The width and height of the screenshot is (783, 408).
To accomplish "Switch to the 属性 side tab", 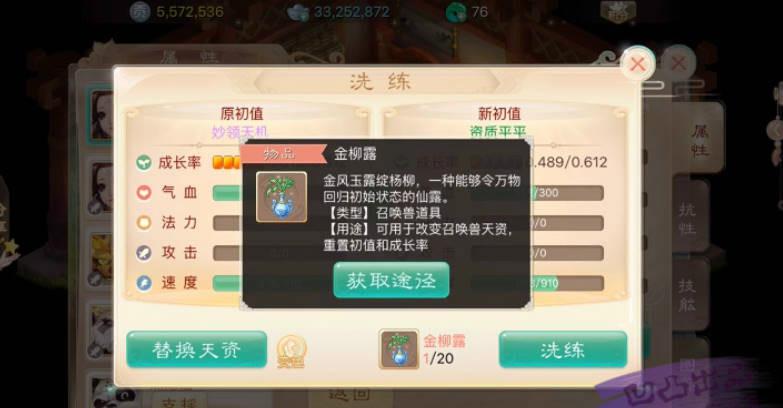I will (x=700, y=140).
